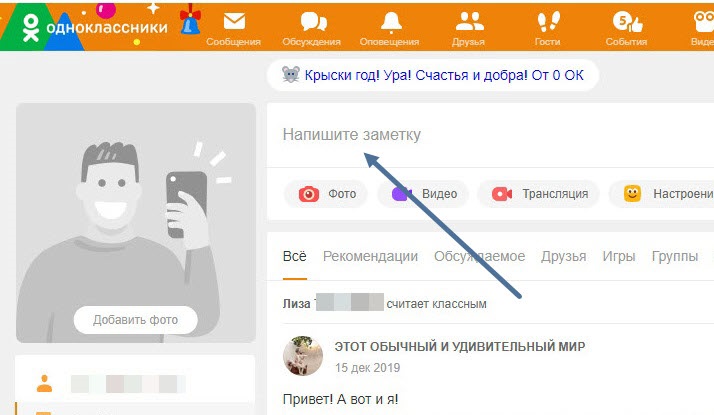Click Добавить фото on profile picture

(136, 320)
